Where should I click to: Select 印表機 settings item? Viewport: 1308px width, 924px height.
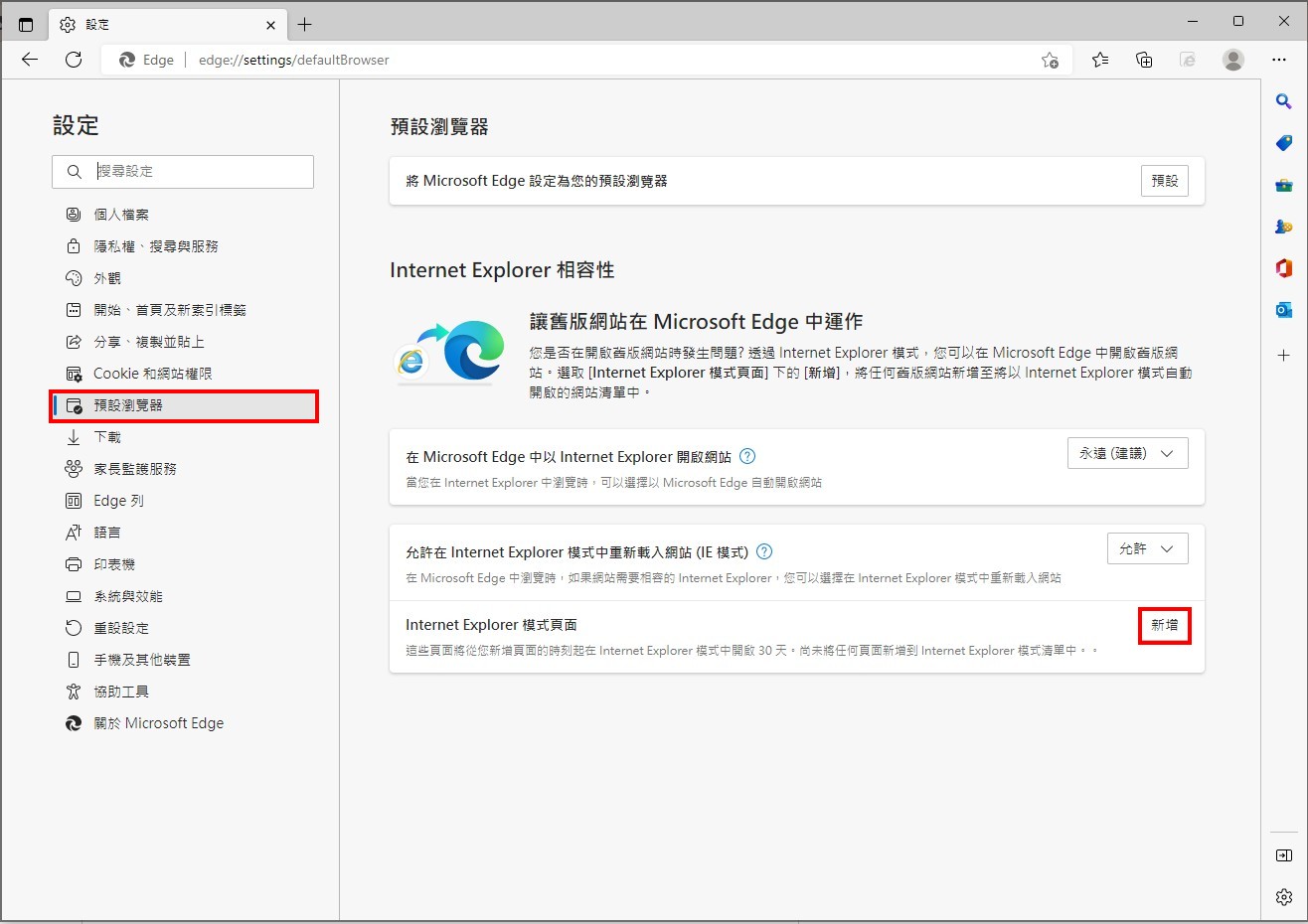(184, 564)
